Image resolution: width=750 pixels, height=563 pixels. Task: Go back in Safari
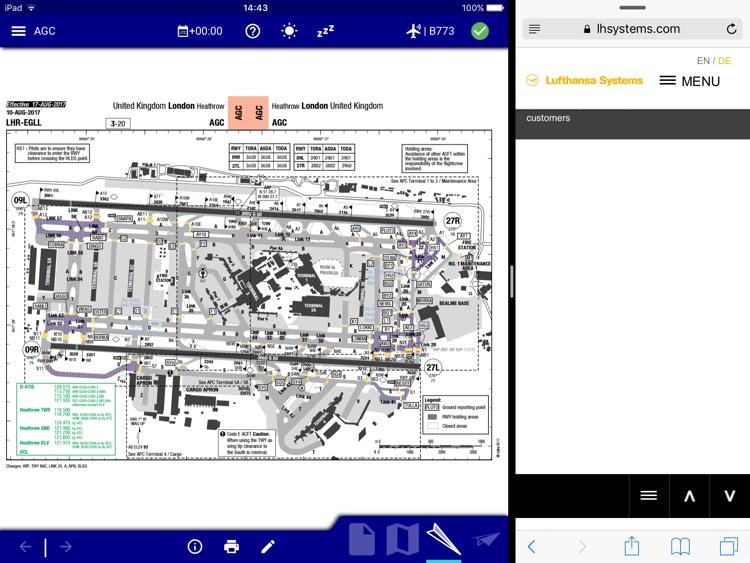click(x=531, y=546)
